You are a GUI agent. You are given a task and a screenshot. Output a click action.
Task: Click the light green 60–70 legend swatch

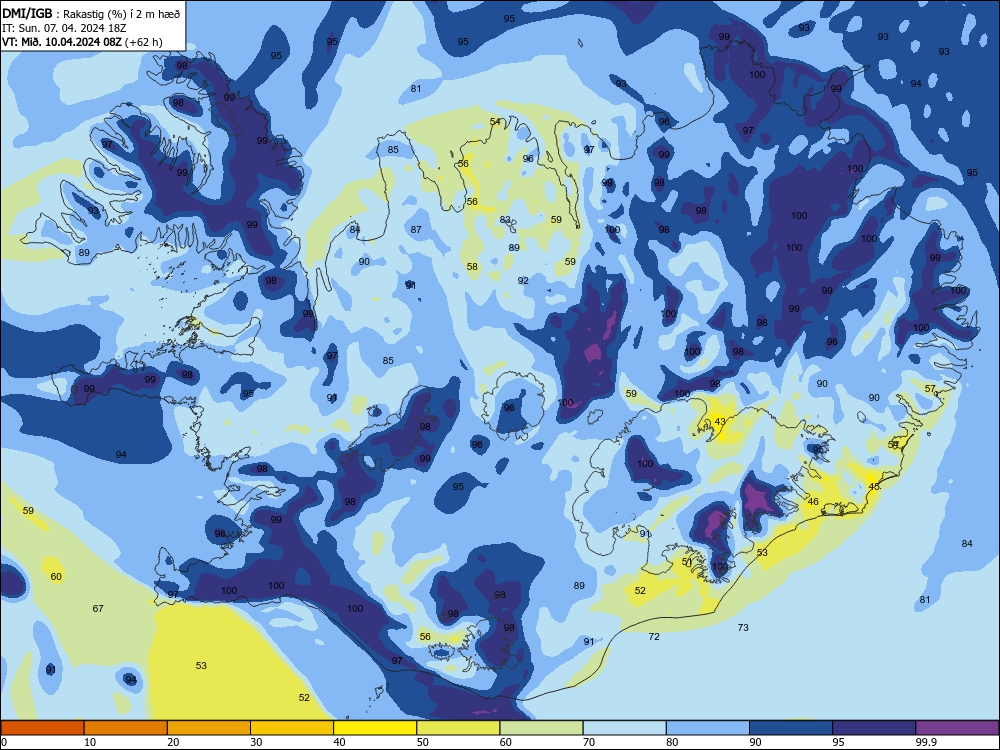point(541,728)
